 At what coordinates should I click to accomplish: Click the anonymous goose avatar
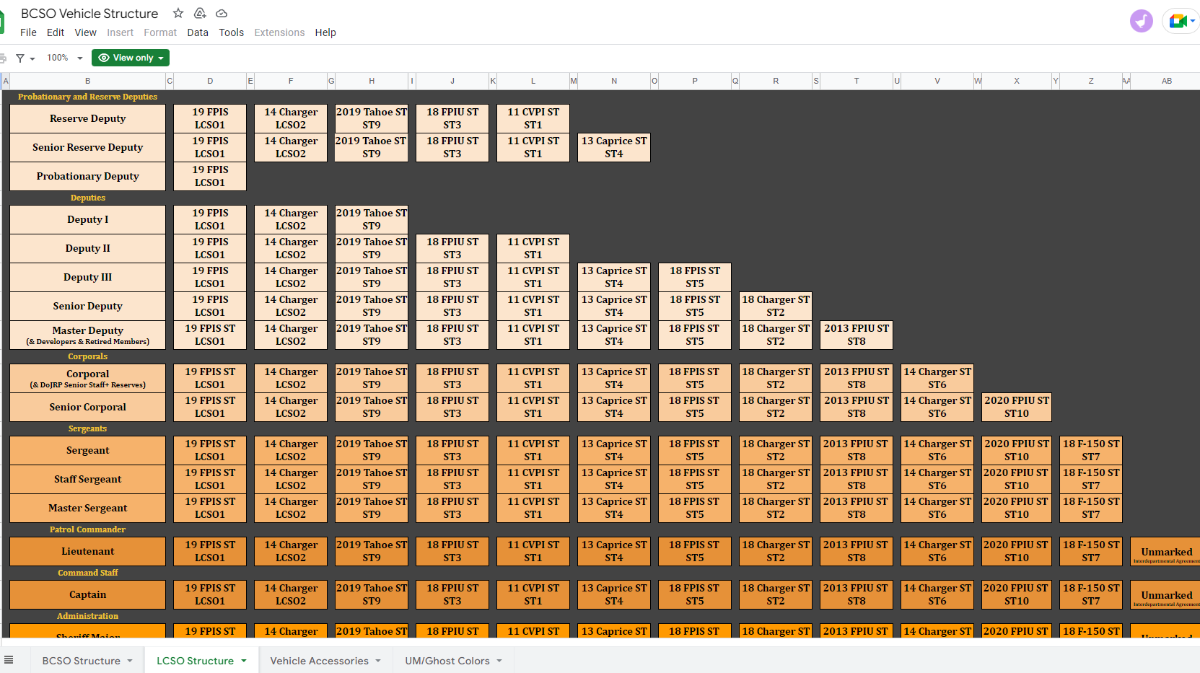tap(1141, 21)
